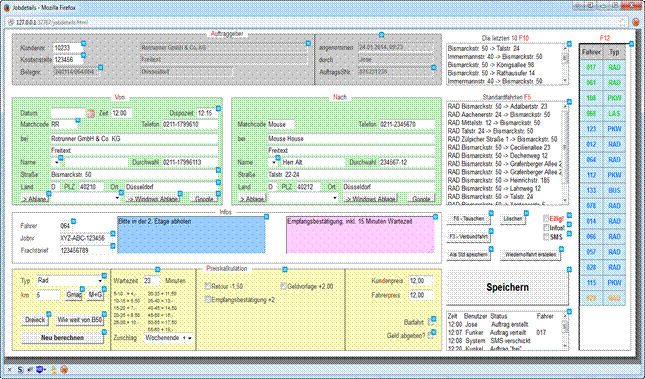Screen dimensions: 645x379
Task: Select standard trip RAD Talstr. 24 -> Bismarckstr. 50
Action: (490, 131)
